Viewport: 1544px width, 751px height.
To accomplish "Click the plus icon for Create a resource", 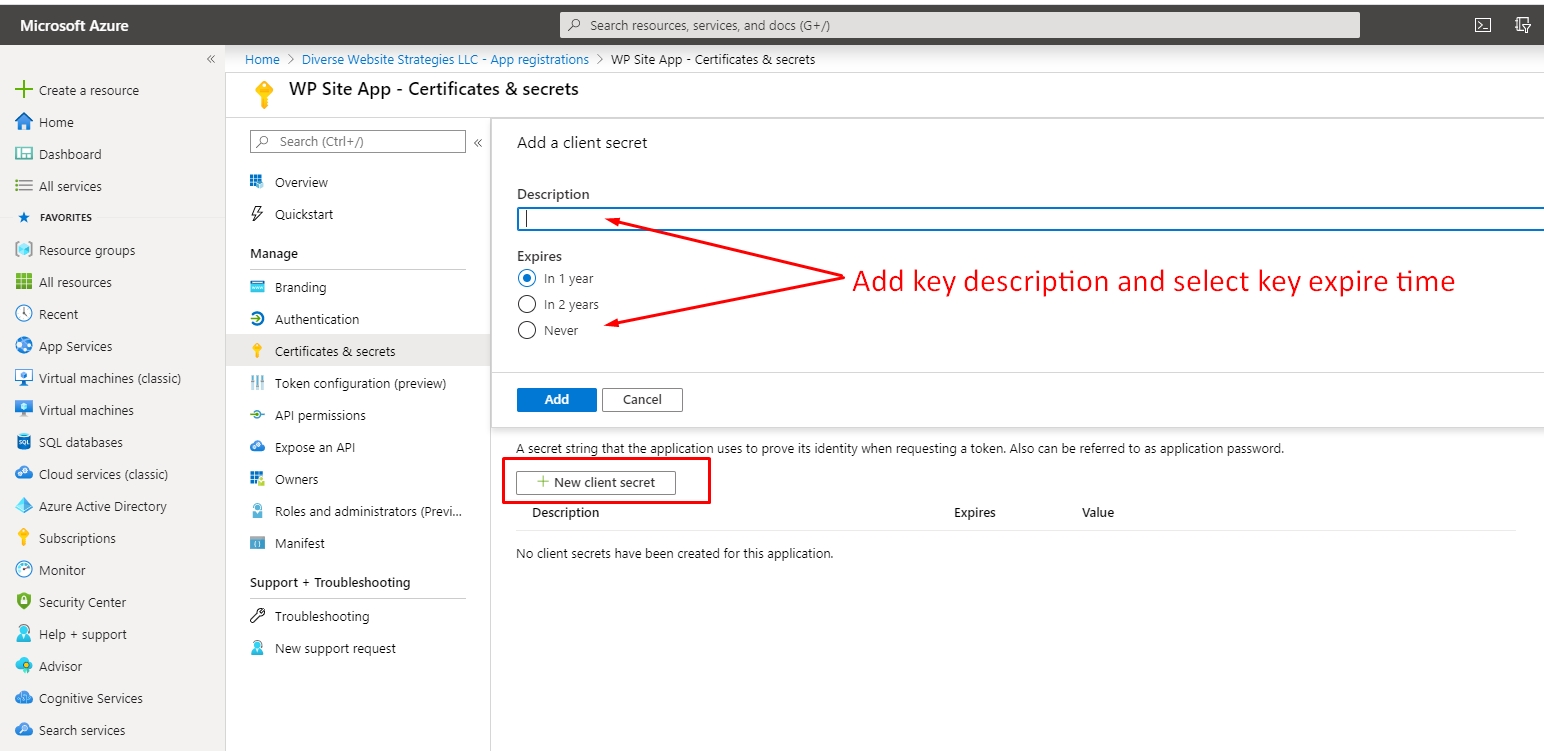I will (24, 90).
